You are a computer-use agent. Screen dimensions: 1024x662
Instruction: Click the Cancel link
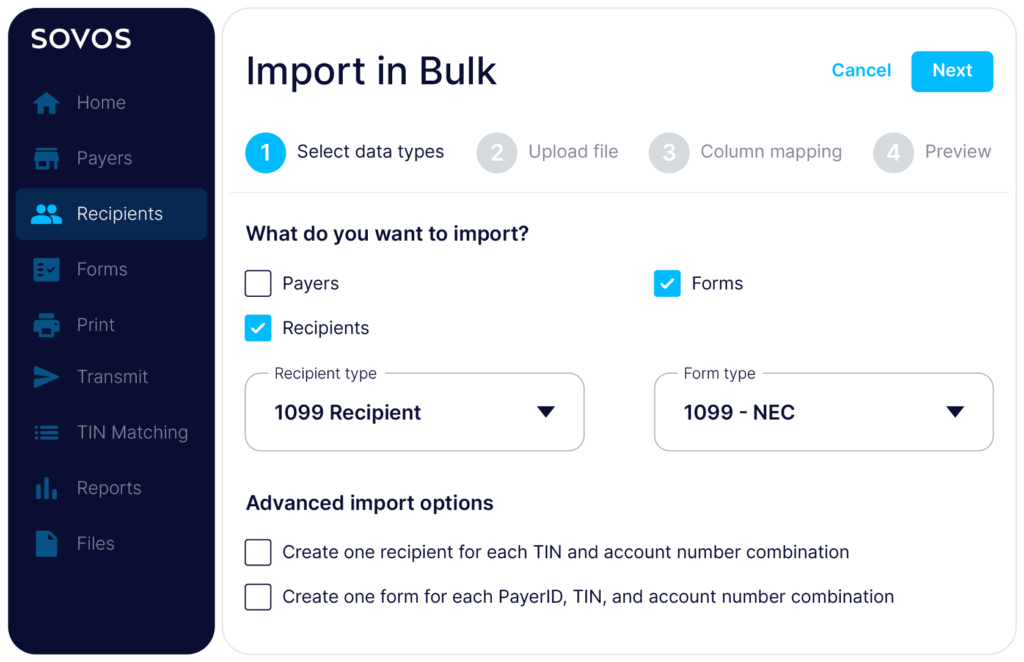click(x=861, y=71)
